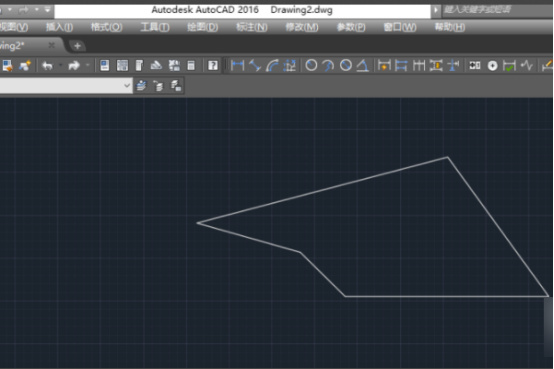Open the 标注(N) dimension menu
The image size is (554, 369).
pyautogui.click(x=252, y=27)
